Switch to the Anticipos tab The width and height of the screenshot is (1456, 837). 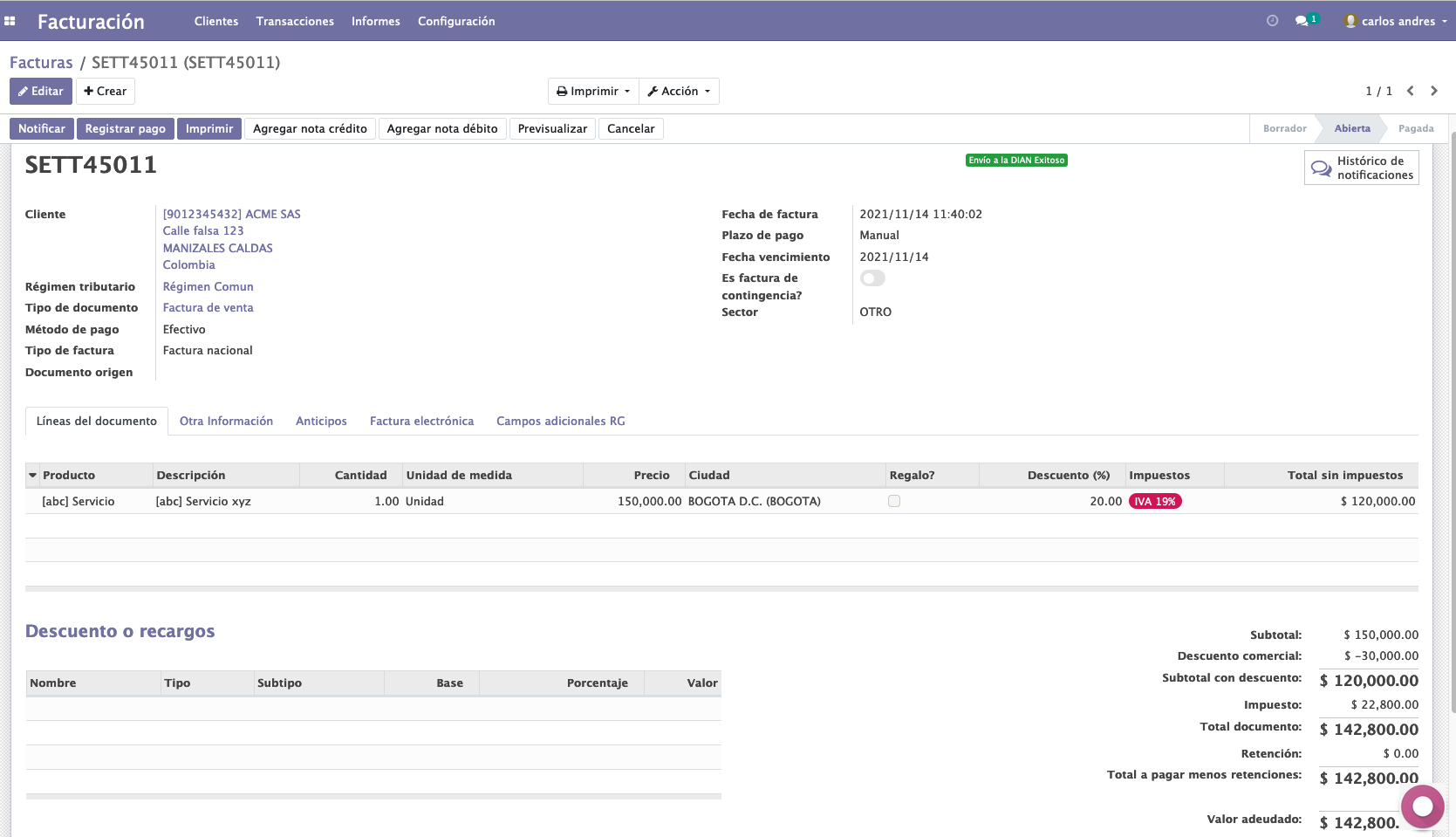point(321,421)
